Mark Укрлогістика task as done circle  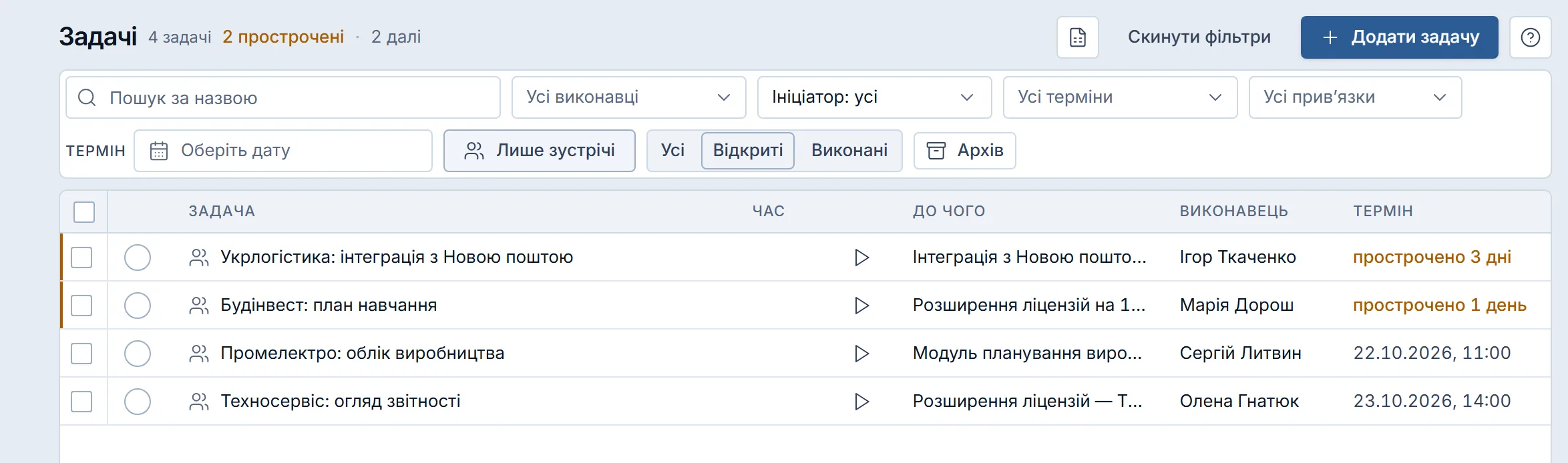(138, 258)
